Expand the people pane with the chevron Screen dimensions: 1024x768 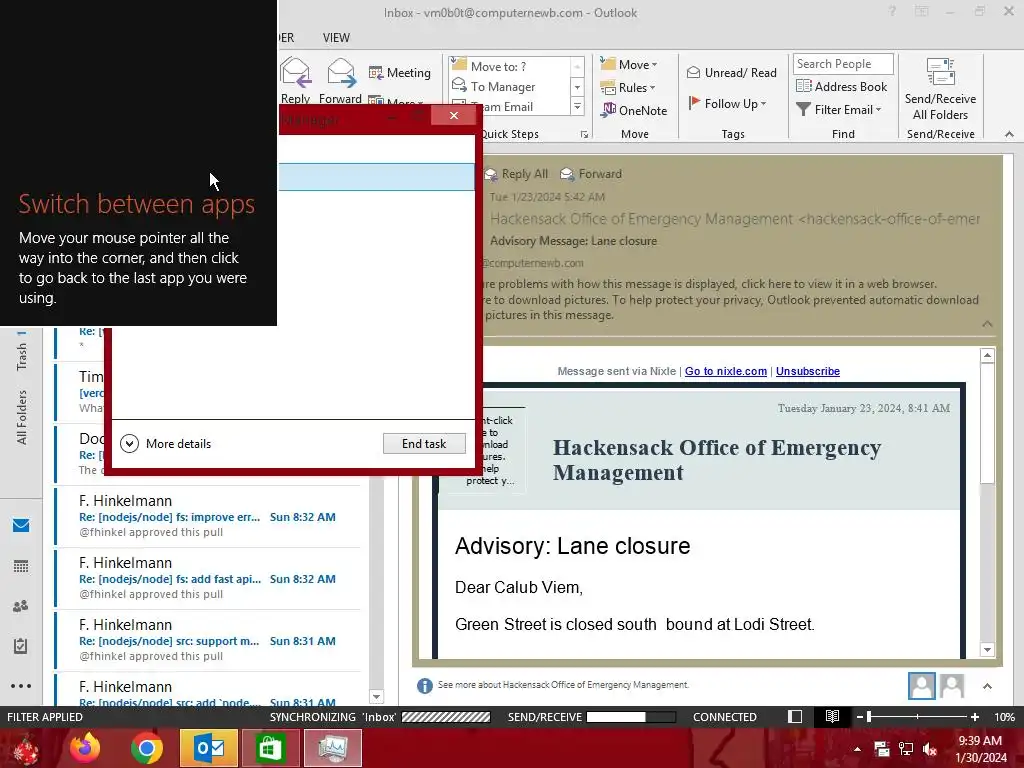pos(987,686)
